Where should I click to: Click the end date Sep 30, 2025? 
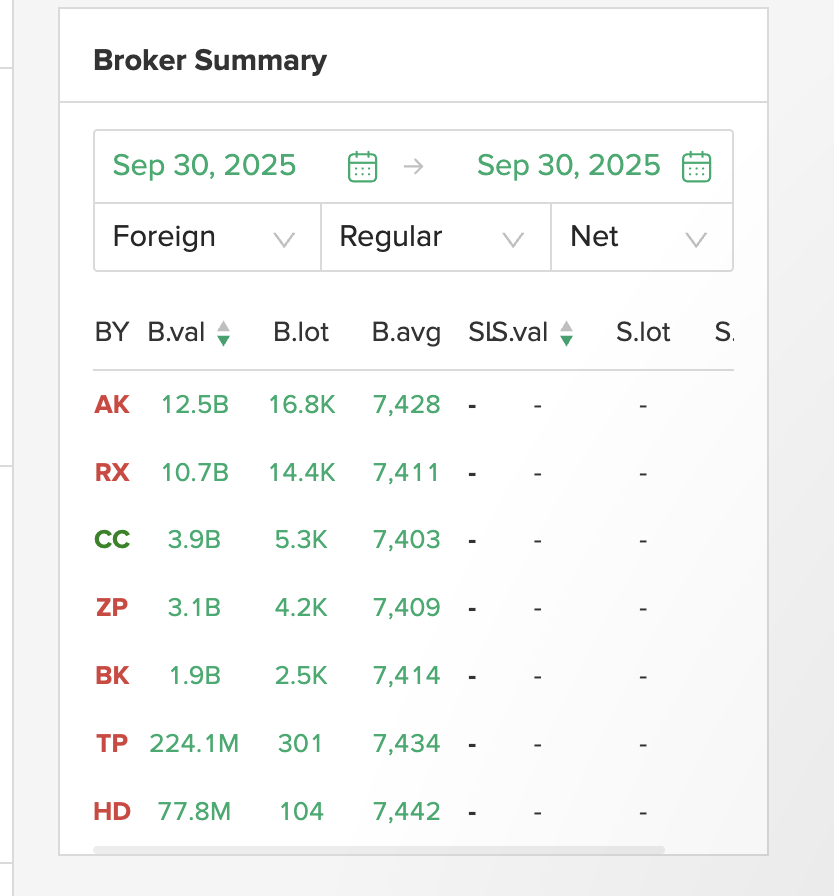point(569,165)
